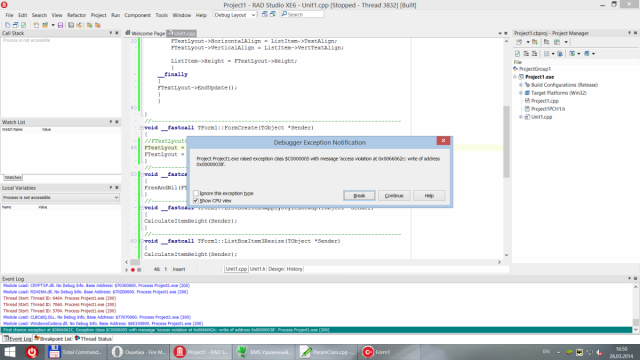Viewport: 640px width, 360px height.
Task: Collapse the Project1.exe tree node
Action: click(x=516, y=77)
